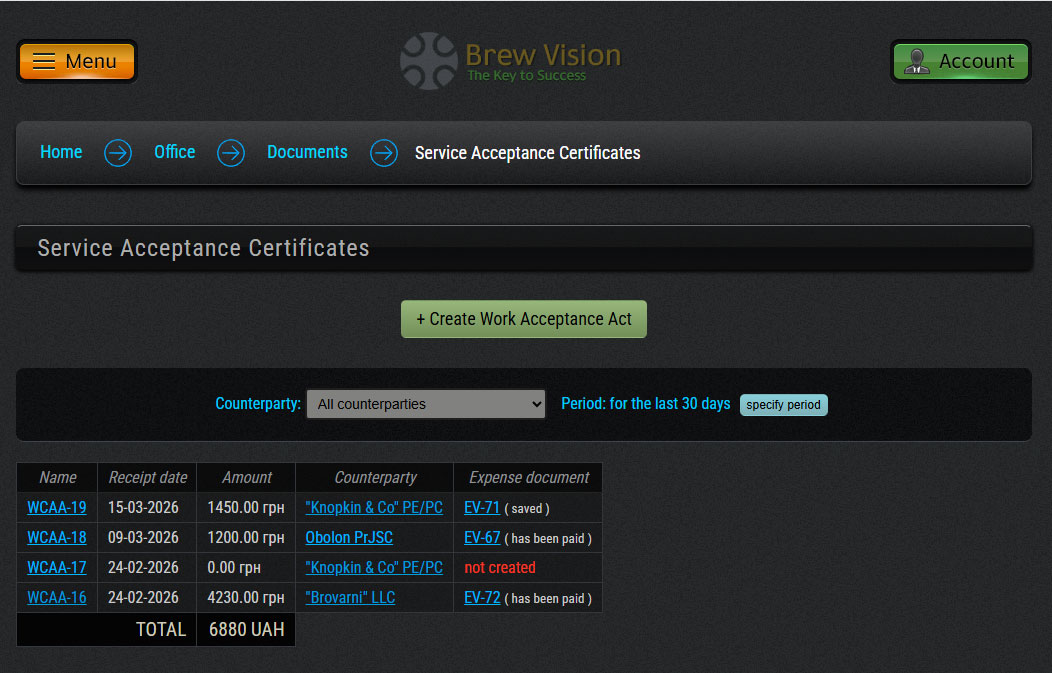
Task: Click the arrow icon after Home
Action: tap(118, 153)
